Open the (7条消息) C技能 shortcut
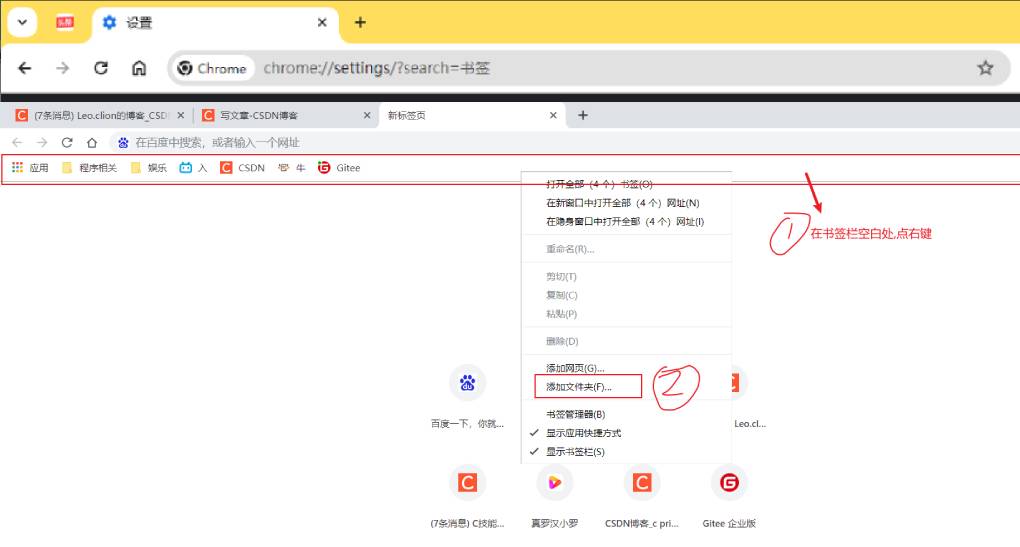The image size is (1020, 547). point(467,496)
